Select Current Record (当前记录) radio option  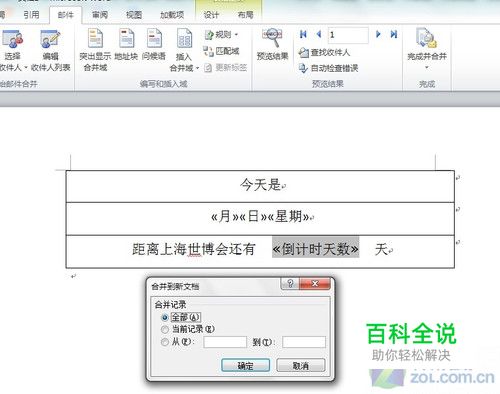(x=164, y=329)
